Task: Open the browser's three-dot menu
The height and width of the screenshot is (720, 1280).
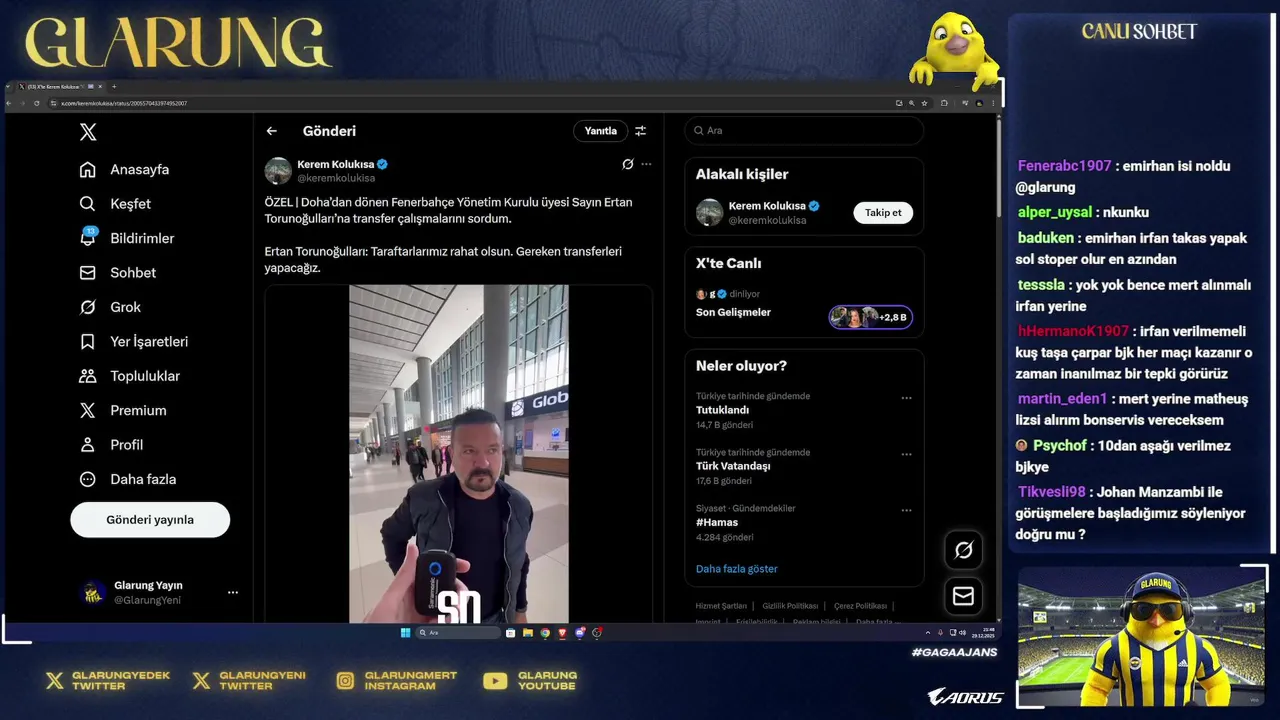Action: pos(993,103)
